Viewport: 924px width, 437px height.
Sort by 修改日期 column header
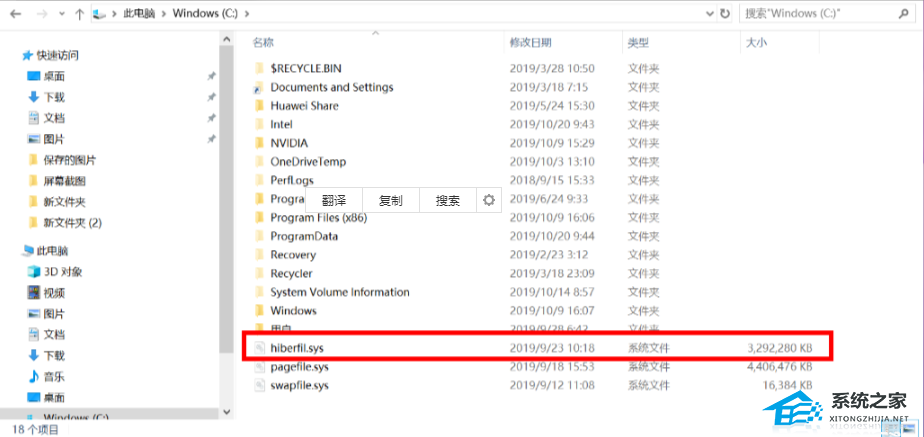click(530, 42)
